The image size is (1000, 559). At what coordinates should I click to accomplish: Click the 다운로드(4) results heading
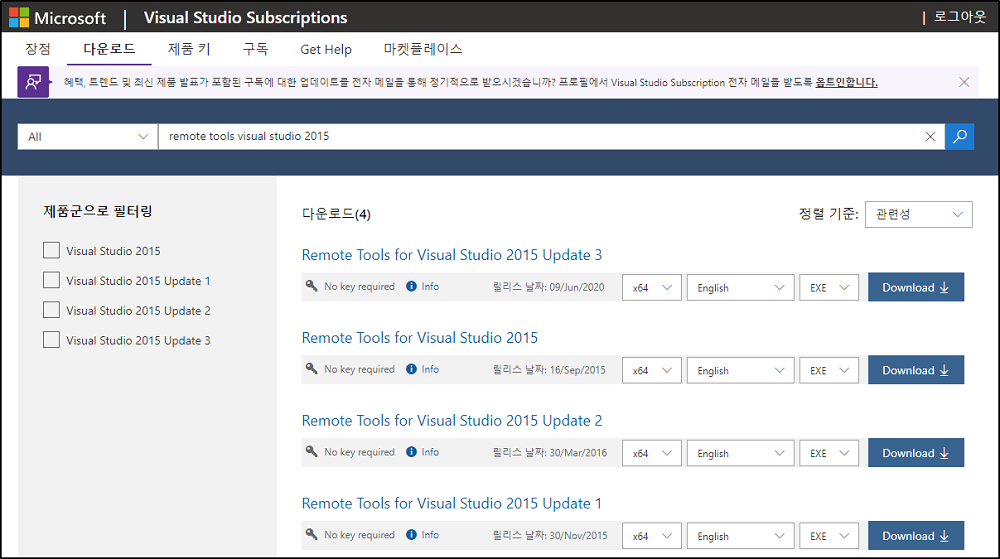tap(336, 214)
